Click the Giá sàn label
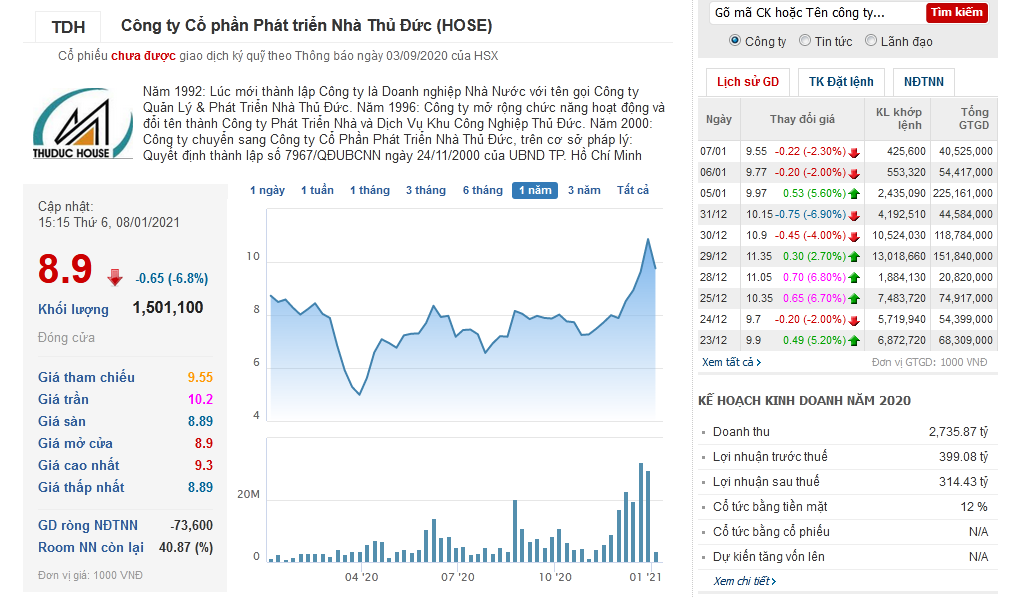Image resolution: width=1026 pixels, height=598 pixels. [62, 421]
